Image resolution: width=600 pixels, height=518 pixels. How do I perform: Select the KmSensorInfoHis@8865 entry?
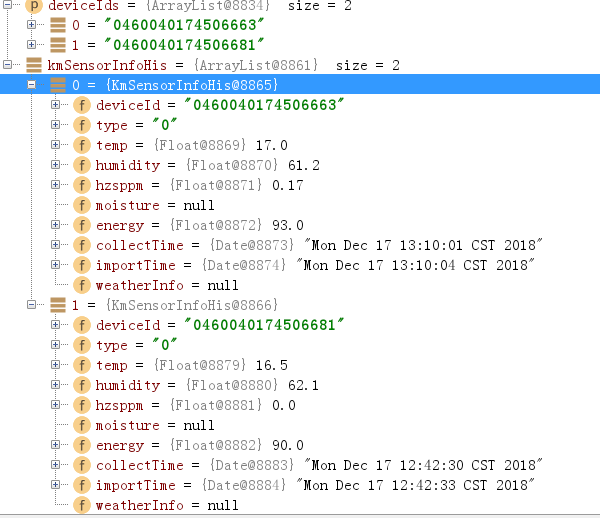[300, 85]
